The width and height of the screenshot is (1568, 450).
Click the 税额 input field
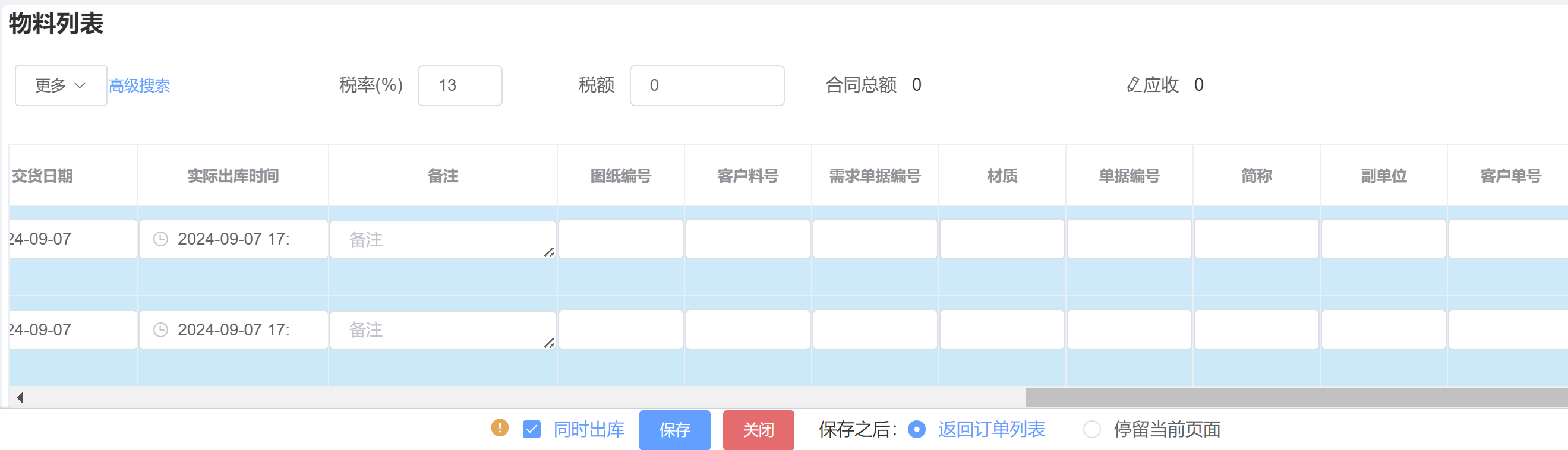coord(706,85)
